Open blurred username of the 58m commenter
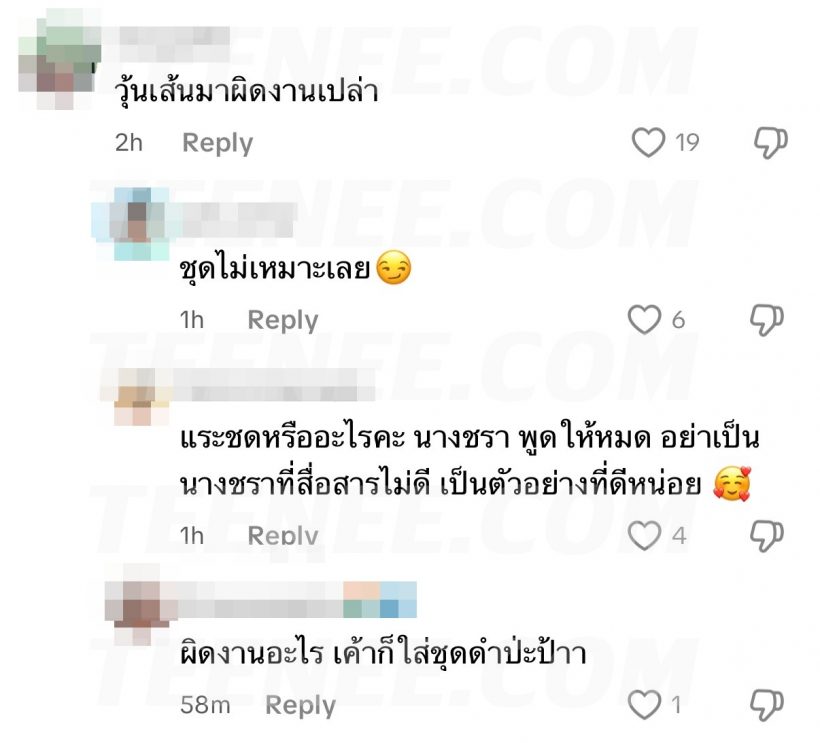 [297, 600]
